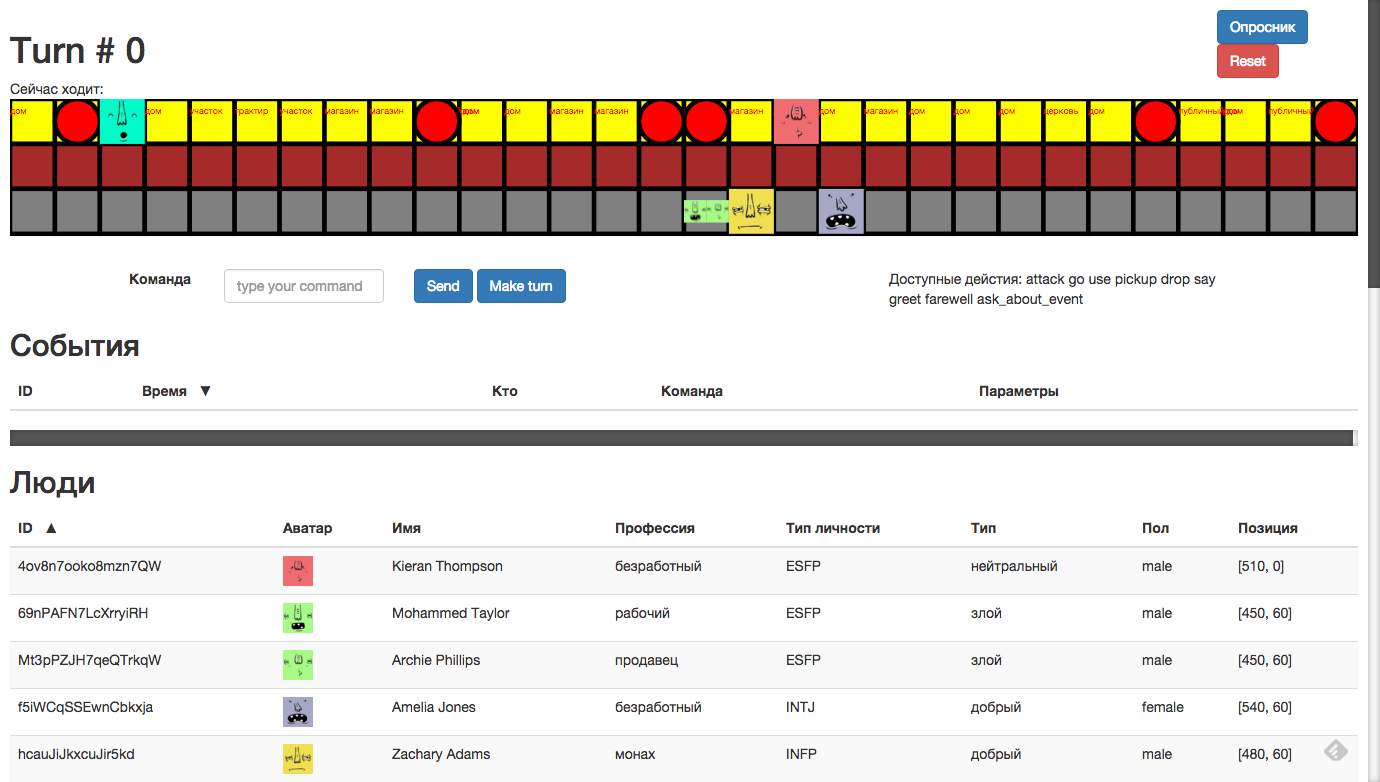Viewport: 1380px width, 782px height.
Task: Sort the people table by Профессия header
Action: [x=654, y=528]
